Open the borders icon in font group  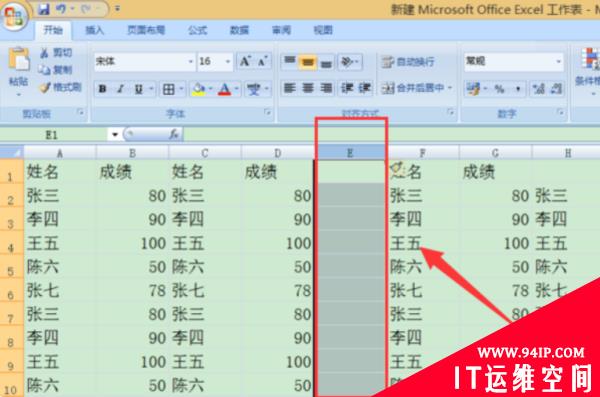point(168,89)
